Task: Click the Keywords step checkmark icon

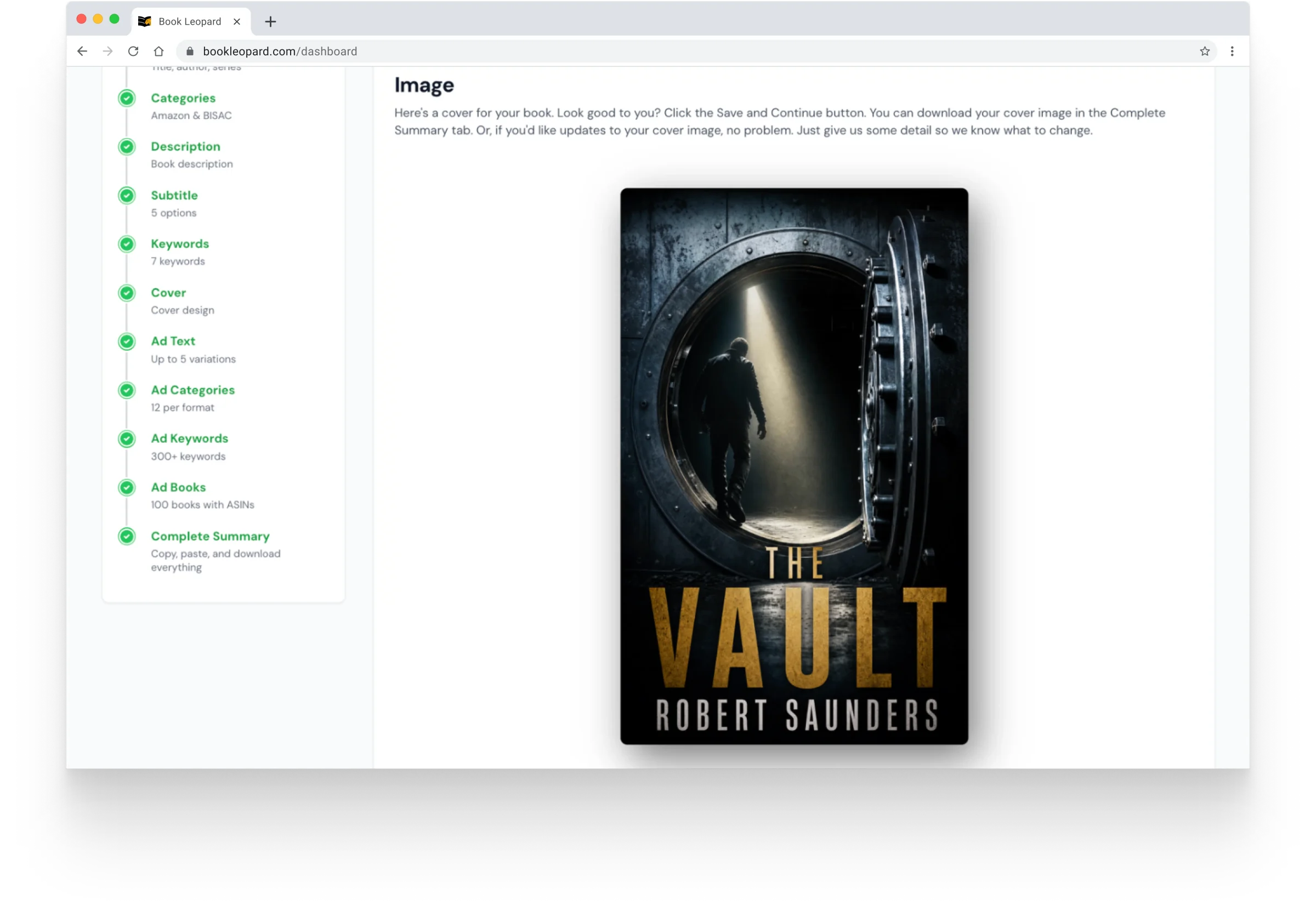Action: click(x=127, y=244)
